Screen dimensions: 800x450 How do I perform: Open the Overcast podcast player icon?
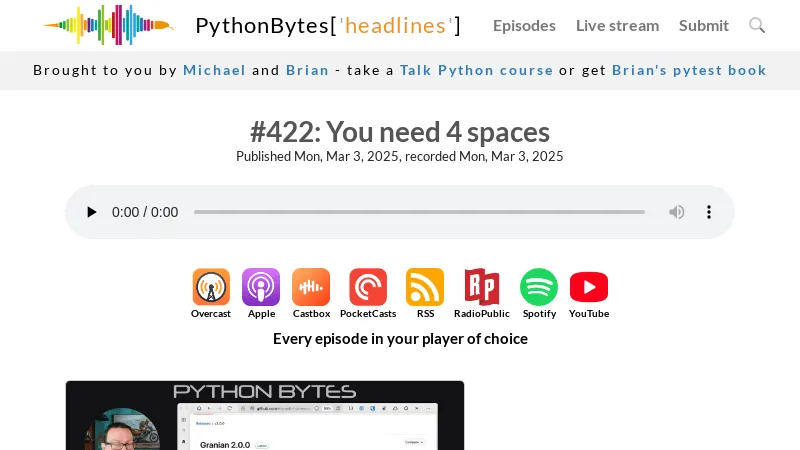211,288
